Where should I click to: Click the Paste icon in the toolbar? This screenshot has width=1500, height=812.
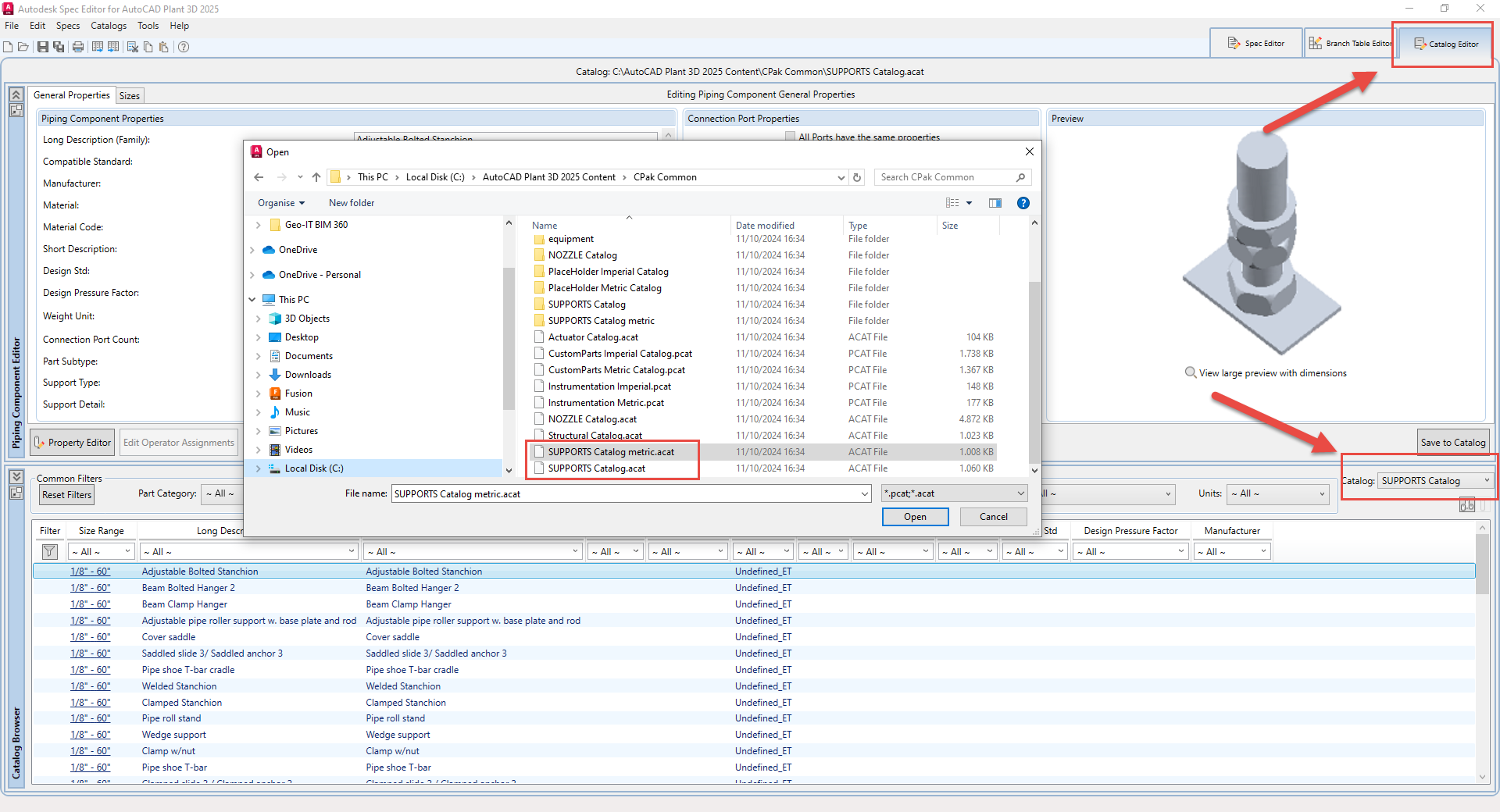pos(164,47)
